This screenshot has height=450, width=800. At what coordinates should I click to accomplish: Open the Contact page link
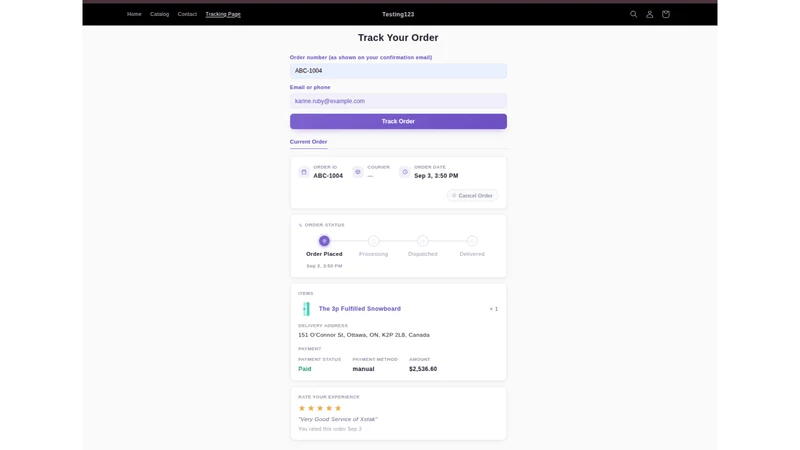point(187,14)
